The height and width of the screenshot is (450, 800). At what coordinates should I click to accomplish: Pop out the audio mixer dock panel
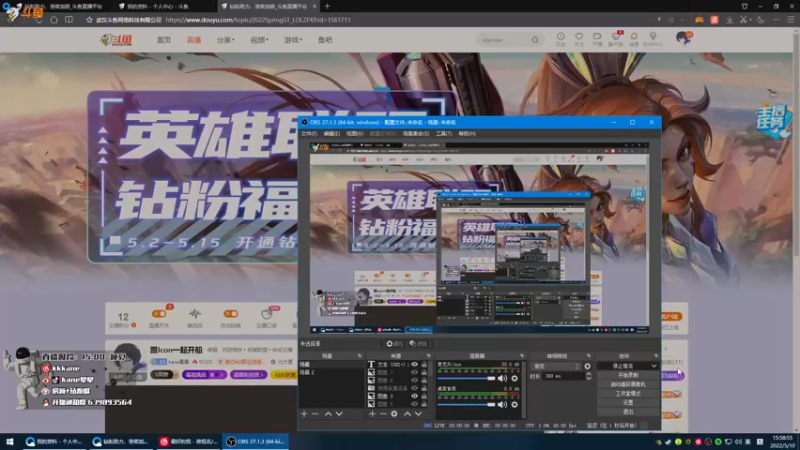click(521, 356)
